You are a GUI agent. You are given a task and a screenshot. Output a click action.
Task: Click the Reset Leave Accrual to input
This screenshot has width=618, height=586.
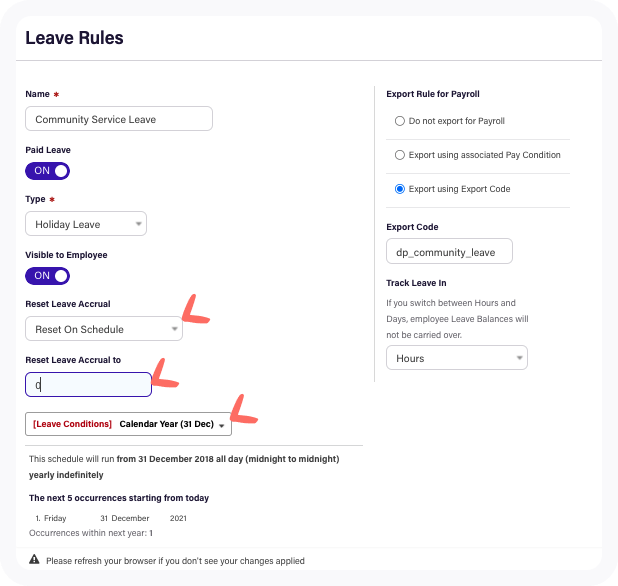coord(88,384)
